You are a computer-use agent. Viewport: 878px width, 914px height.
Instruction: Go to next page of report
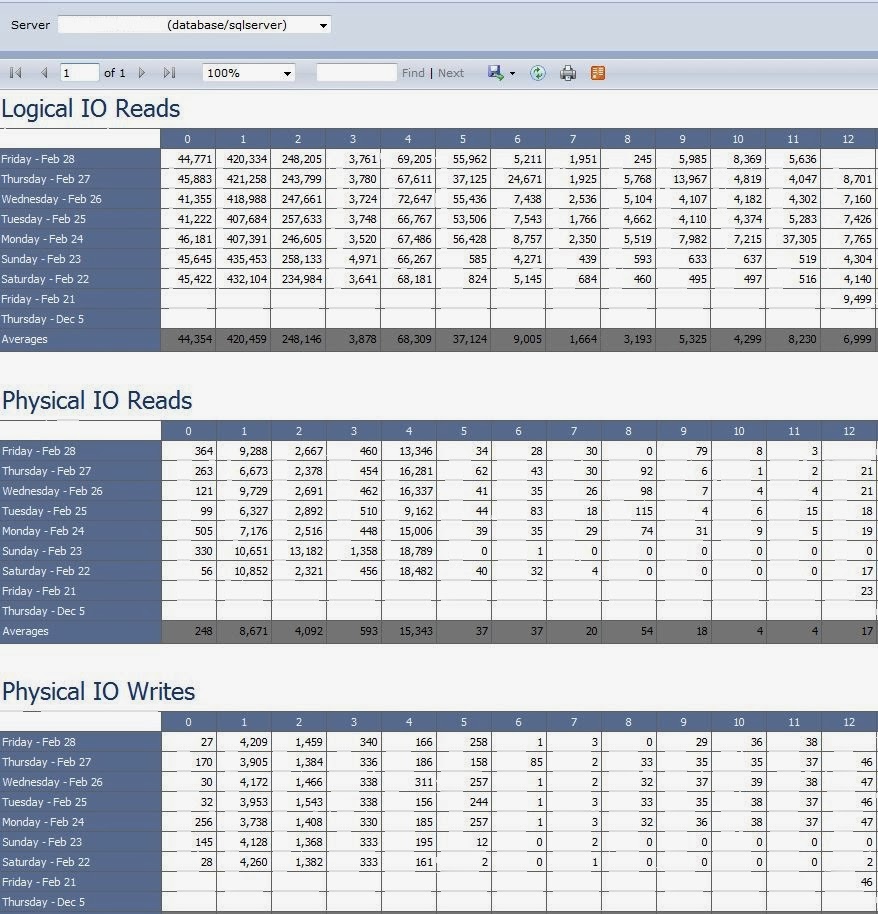(x=142, y=73)
